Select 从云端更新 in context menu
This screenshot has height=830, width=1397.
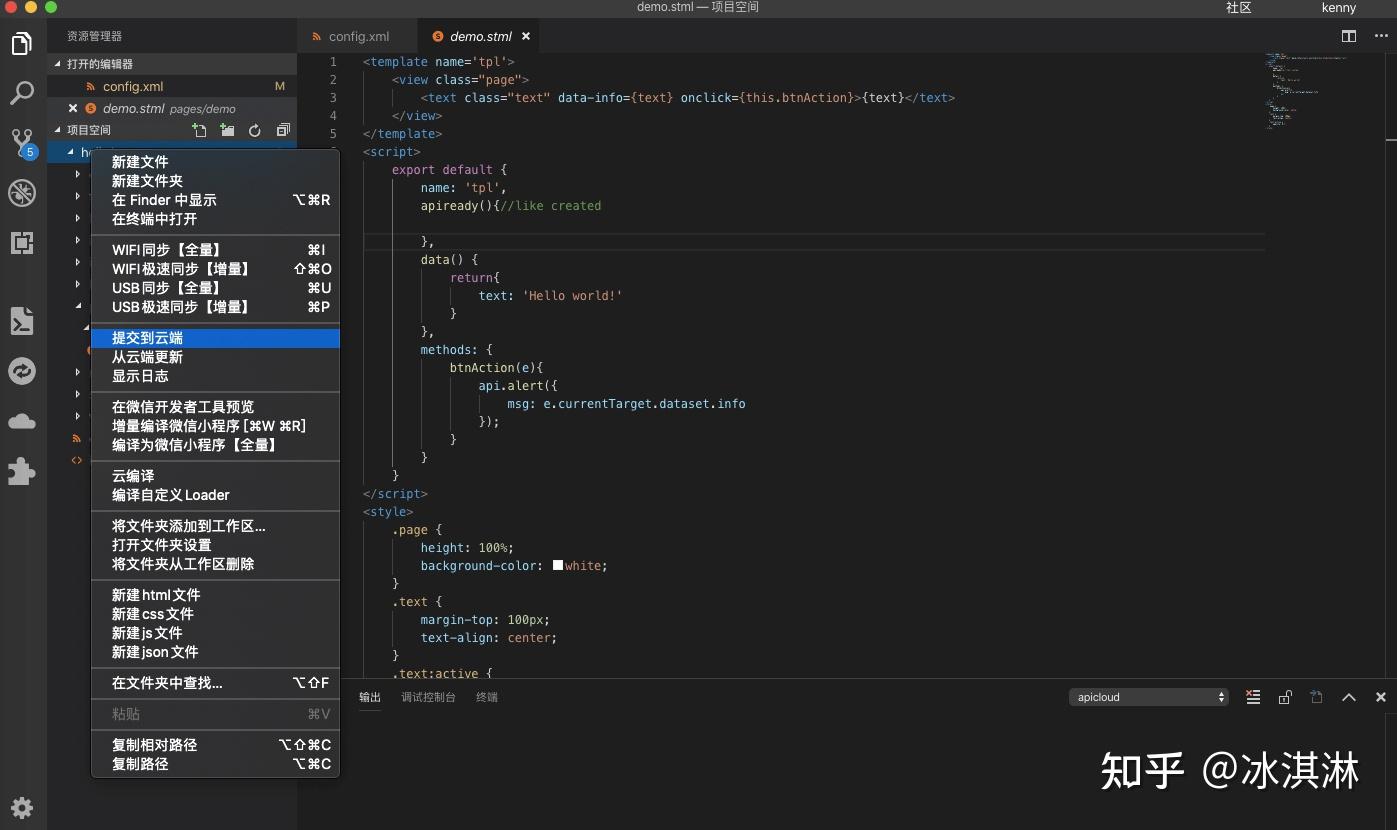[x=215, y=357]
